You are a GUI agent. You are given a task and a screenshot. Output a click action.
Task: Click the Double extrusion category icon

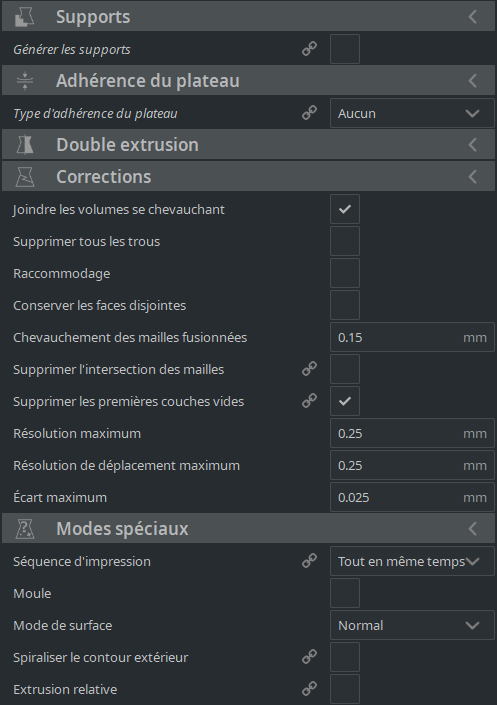pyautogui.click(x=25, y=145)
